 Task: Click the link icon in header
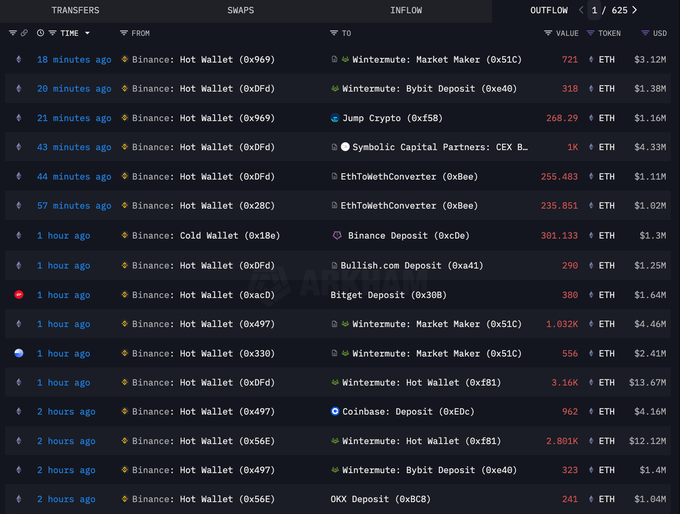pos(24,33)
